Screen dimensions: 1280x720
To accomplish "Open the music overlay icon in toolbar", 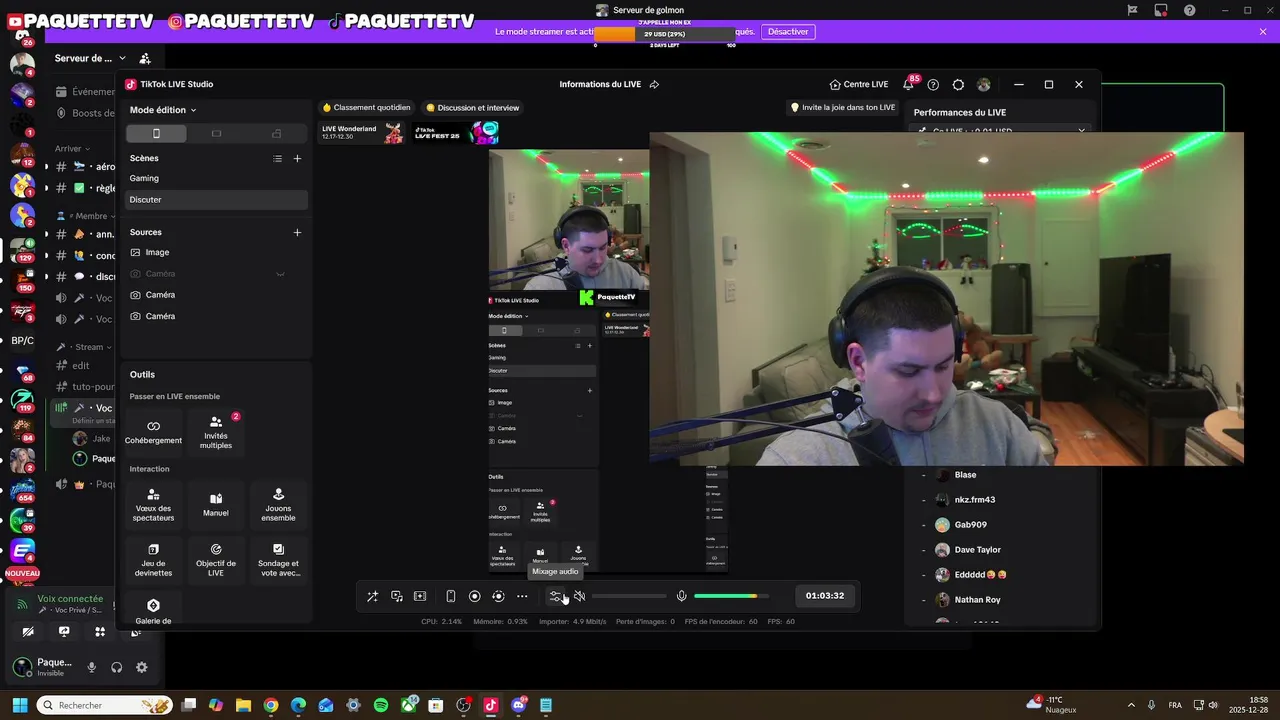I will tap(397, 596).
